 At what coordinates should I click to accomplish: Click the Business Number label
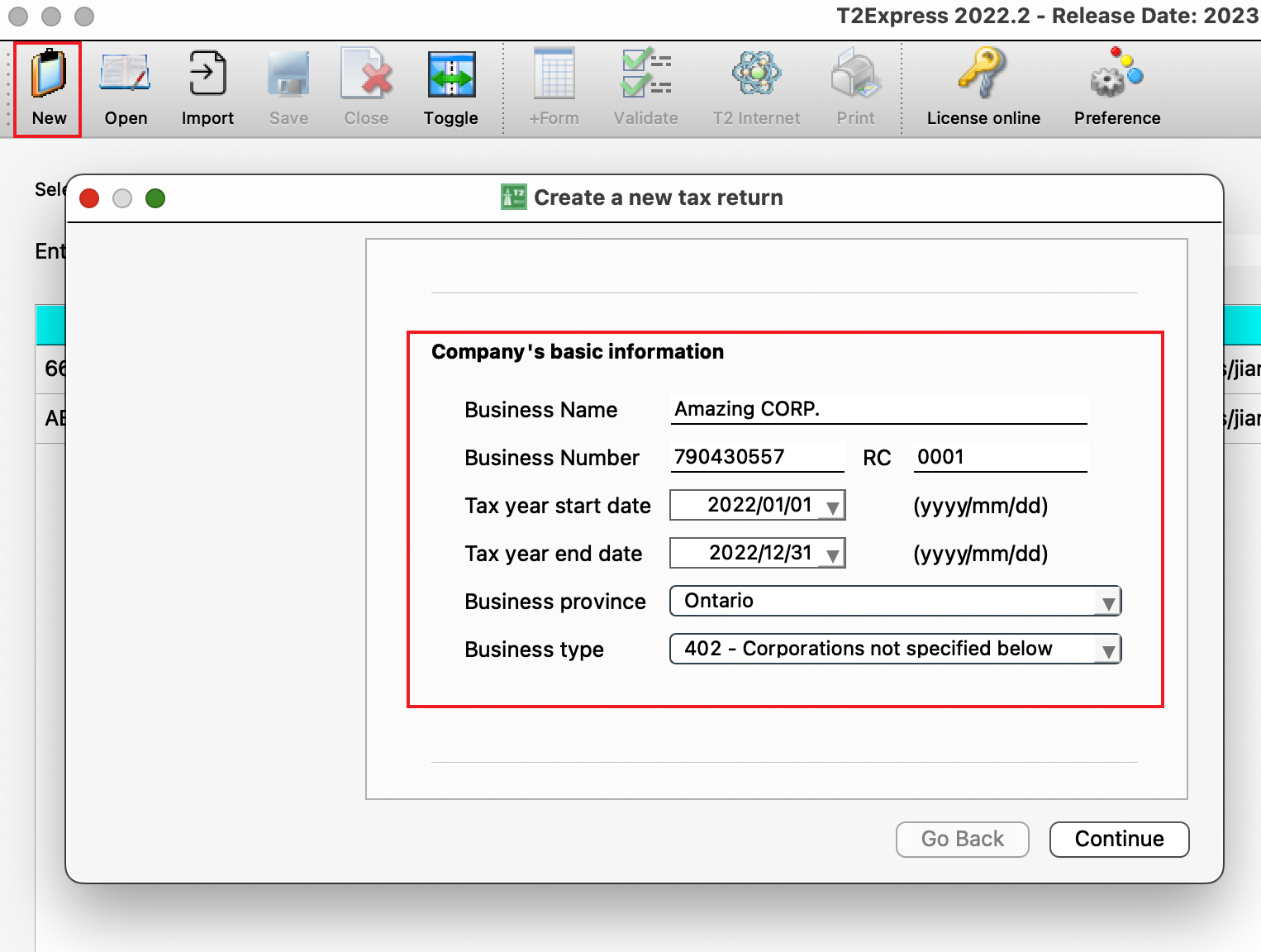pos(552,458)
